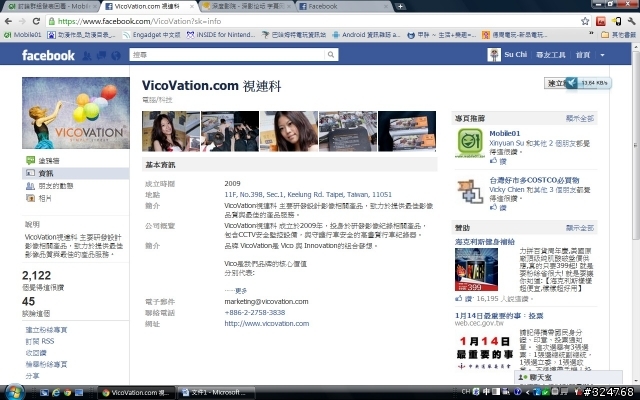Bookmark this page with the star icon

click(x=585, y=21)
